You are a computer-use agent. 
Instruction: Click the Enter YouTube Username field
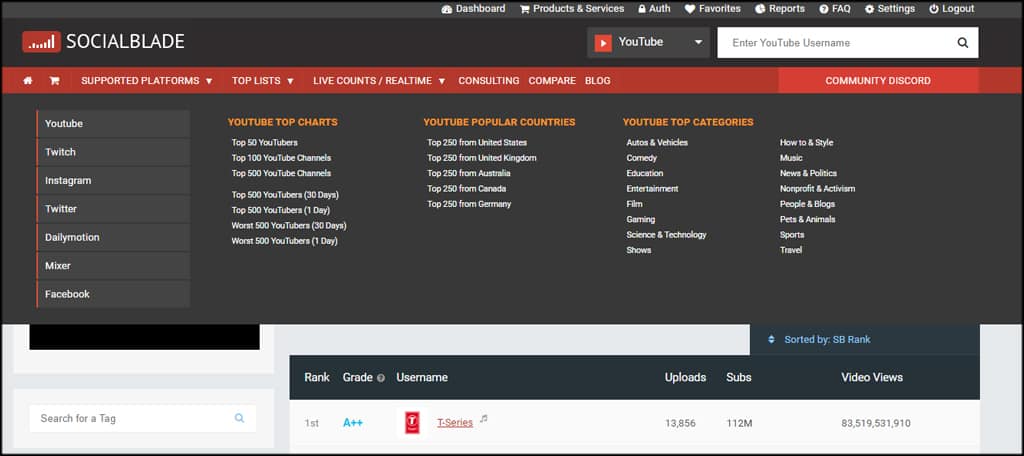(x=835, y=43)
